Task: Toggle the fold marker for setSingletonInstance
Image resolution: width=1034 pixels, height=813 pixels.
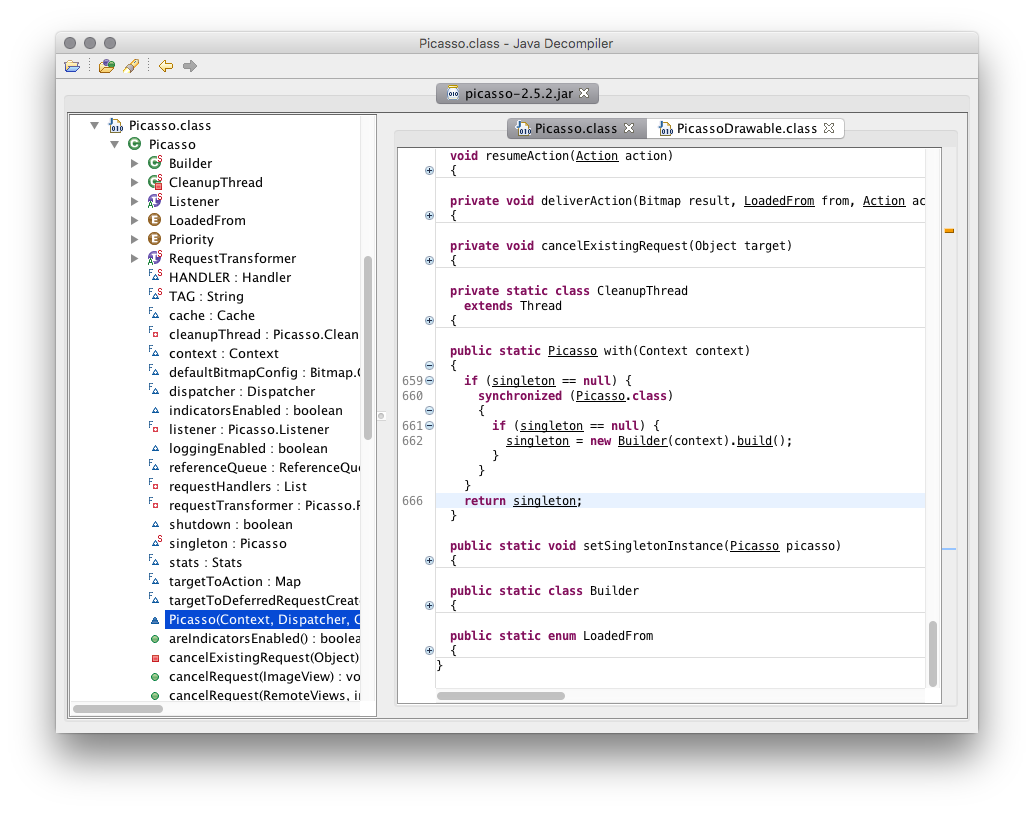Action: pyautogui.click(x=429, y=560)
